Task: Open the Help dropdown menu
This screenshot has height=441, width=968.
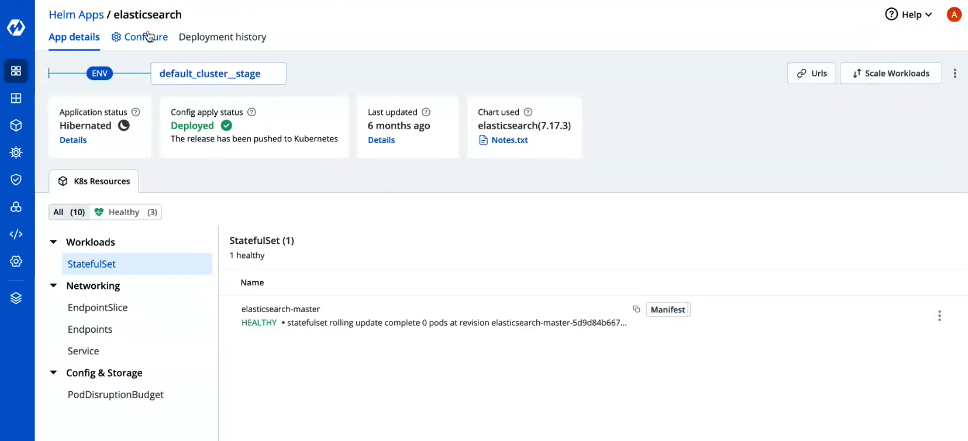Action: coord(908,15)
